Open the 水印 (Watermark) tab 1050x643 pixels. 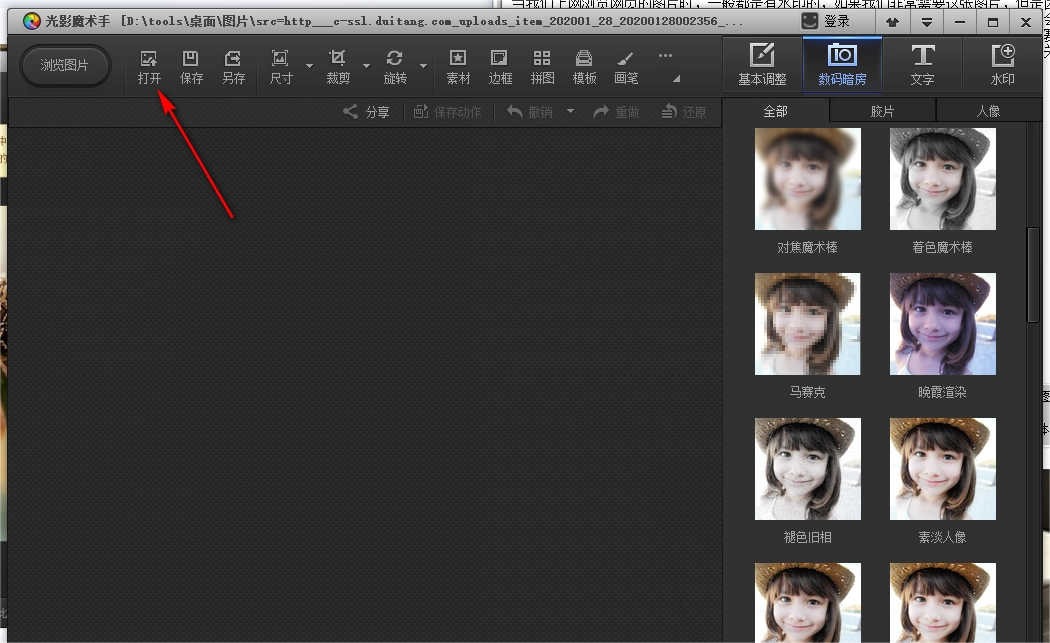1002,64
